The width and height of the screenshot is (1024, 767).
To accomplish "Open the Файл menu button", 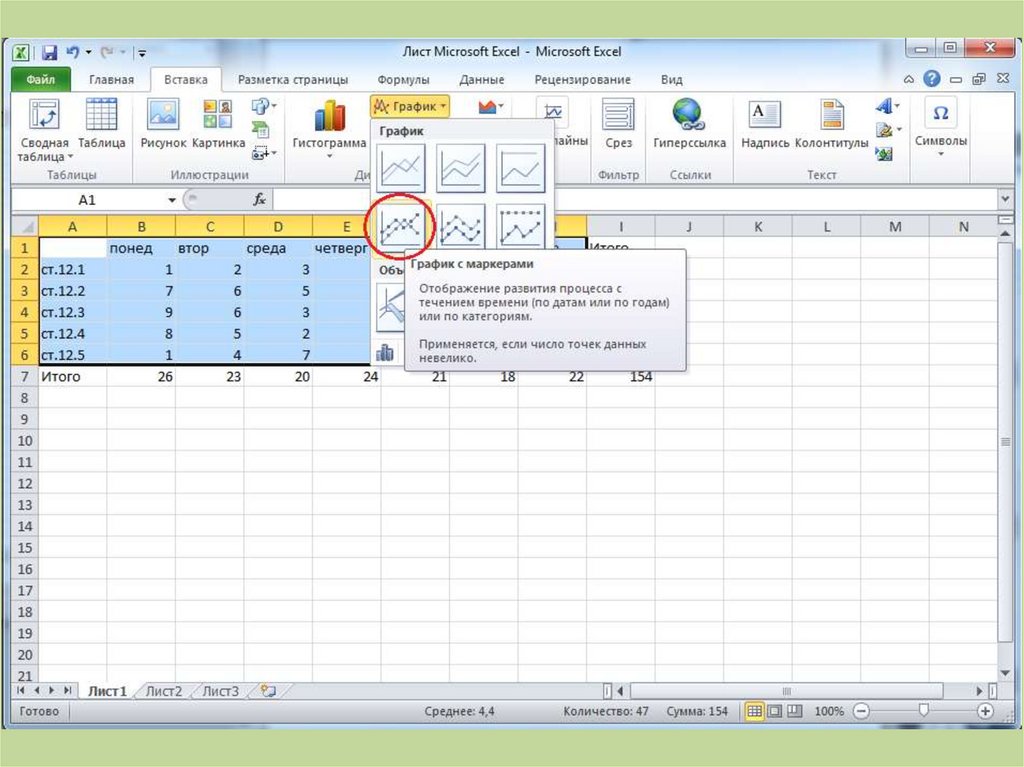I will point(41,80).
